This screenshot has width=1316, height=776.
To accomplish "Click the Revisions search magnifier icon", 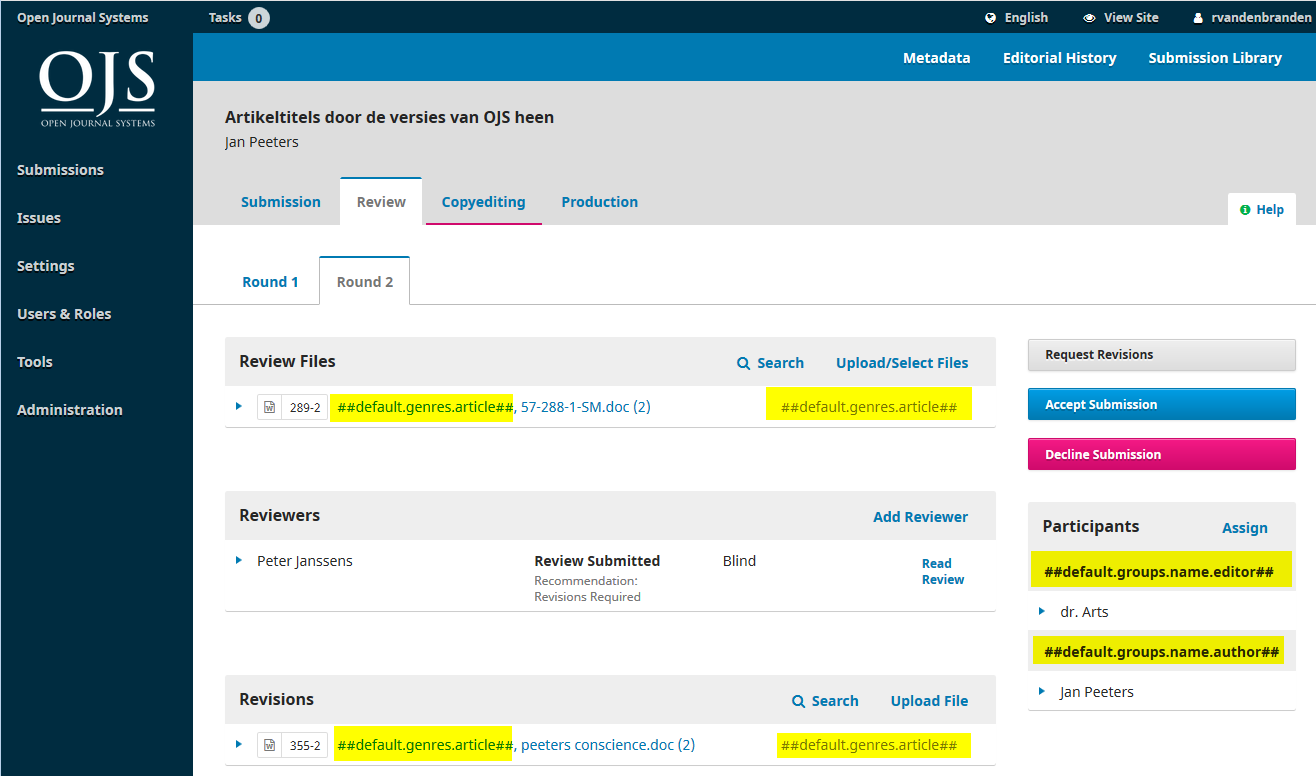I will click(798, 702).
